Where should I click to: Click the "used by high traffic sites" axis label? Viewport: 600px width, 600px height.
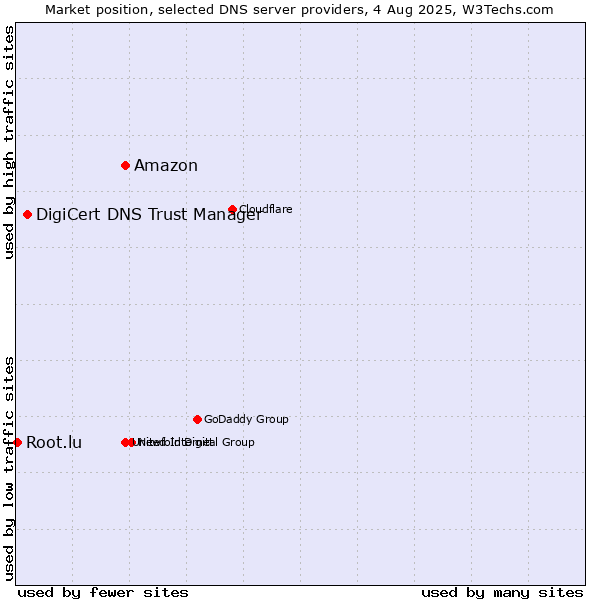coord(9,142)
